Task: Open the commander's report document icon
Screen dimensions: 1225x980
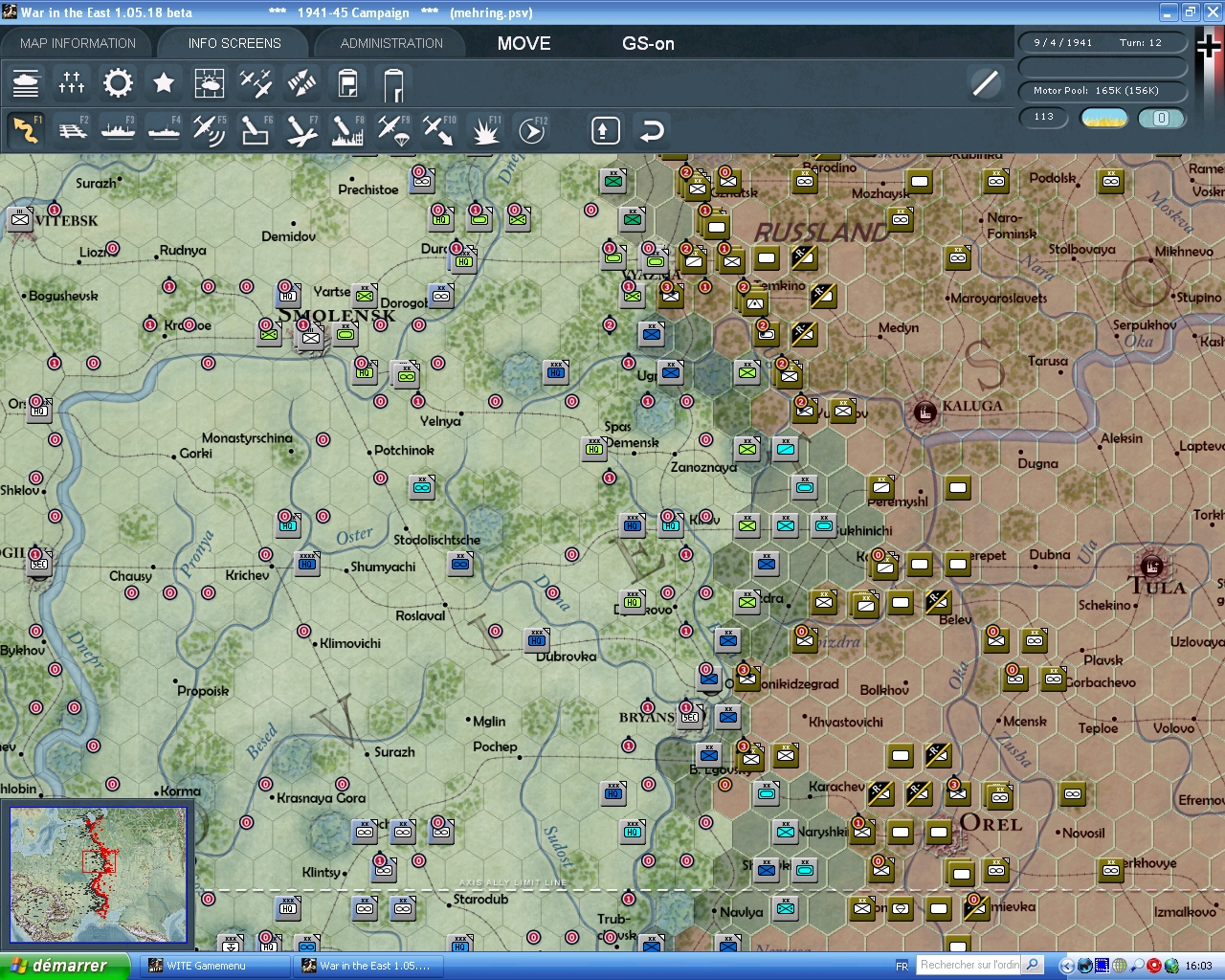Action: pyautogui.click(x=347, y=83)
